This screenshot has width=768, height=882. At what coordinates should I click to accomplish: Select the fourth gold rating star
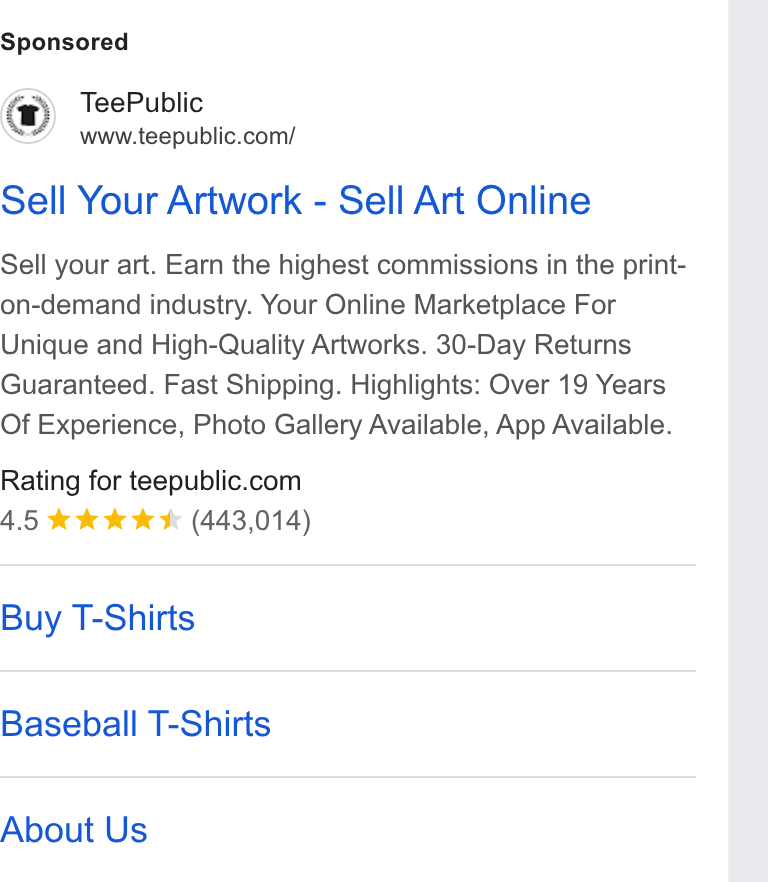pos(143,520)
